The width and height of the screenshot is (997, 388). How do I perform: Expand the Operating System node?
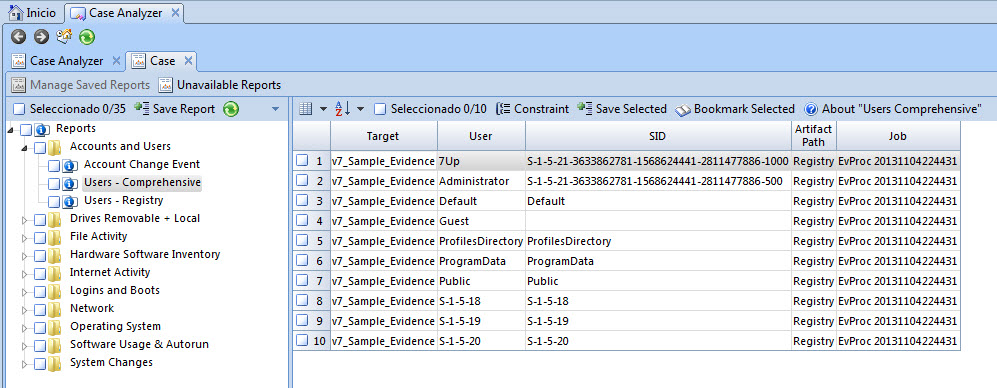[25, 328]
